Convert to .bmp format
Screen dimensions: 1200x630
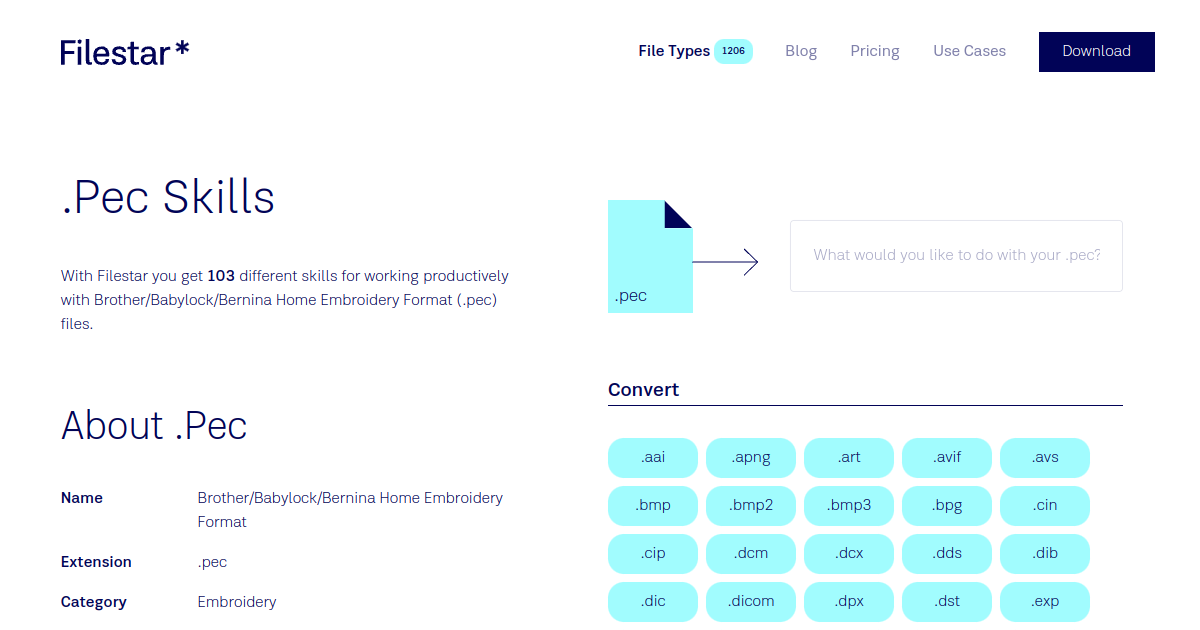coord(652,505)
